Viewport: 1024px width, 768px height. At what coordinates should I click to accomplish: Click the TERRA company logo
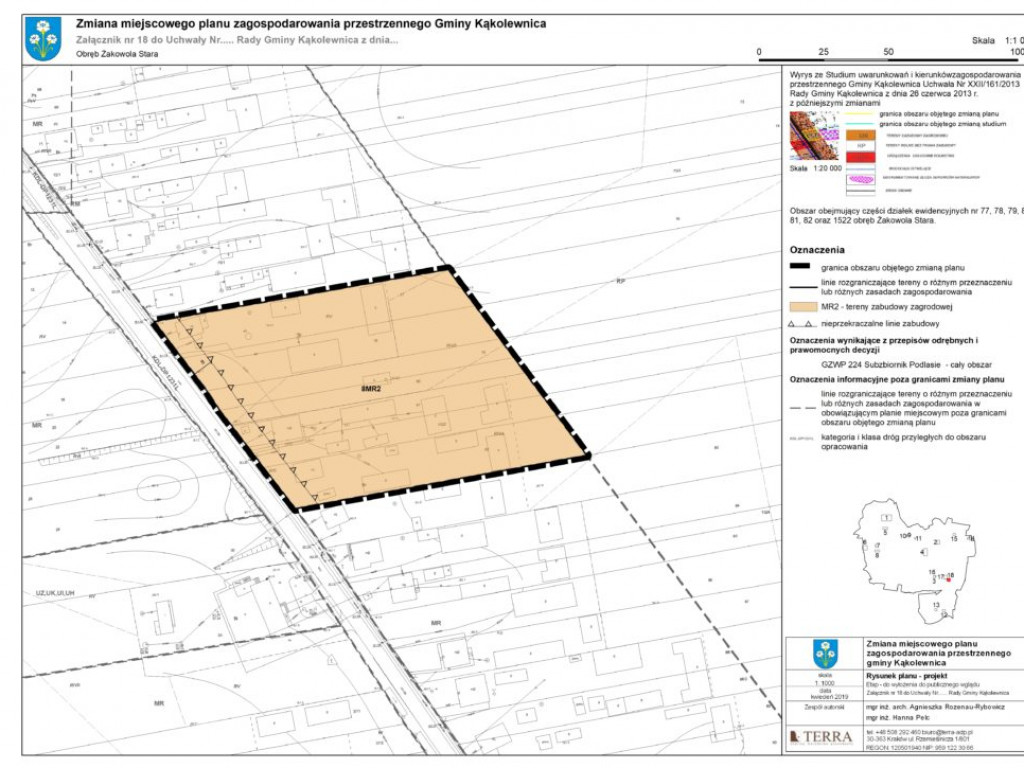point(821,737)
